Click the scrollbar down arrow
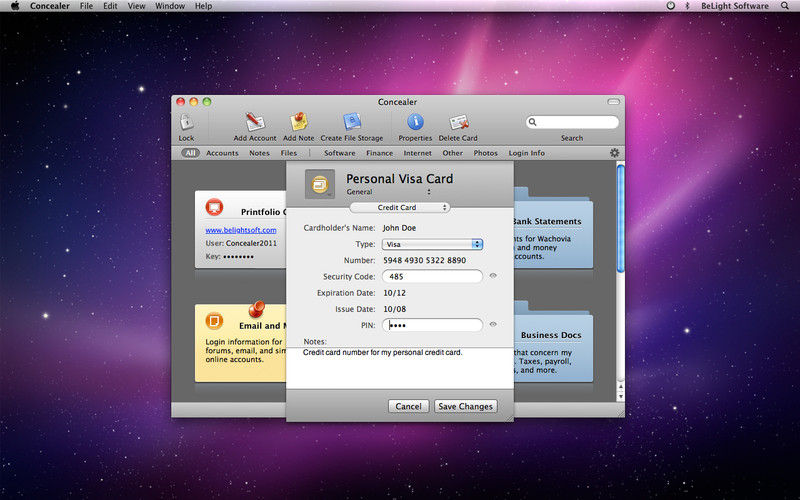 (x=620, y=396)
